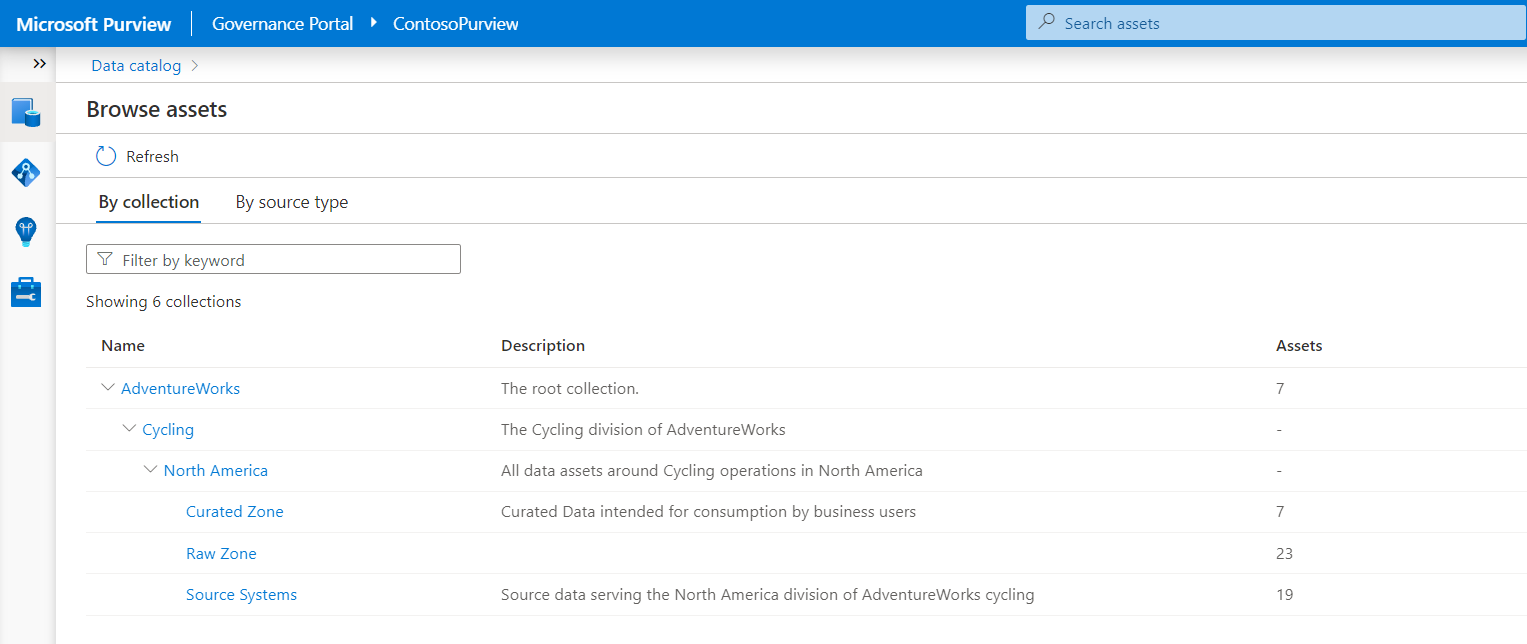Open the Raw Zone collection link
Screen dimensions: 1527x644
click(x=221, y=553)
